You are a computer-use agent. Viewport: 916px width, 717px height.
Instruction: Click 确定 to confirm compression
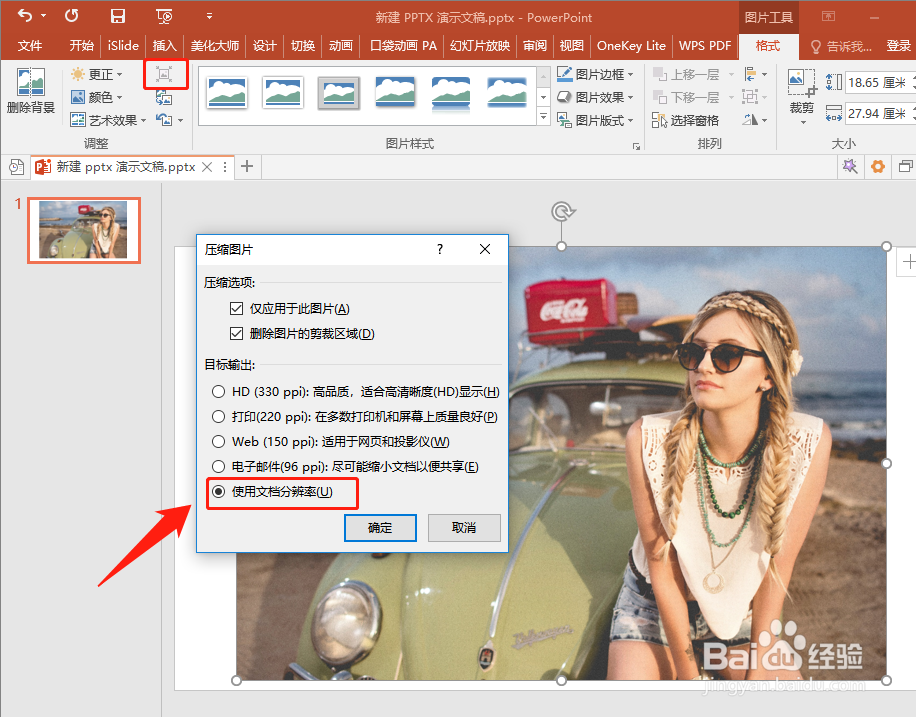click(380, 528)
